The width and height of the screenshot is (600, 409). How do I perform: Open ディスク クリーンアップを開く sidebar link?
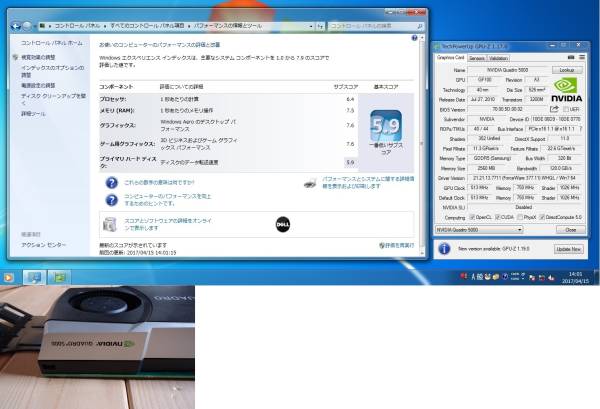coord(53,99)
